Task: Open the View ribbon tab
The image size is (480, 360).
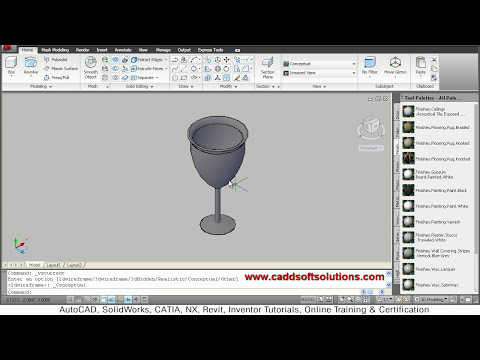Action: click(143, 50)
